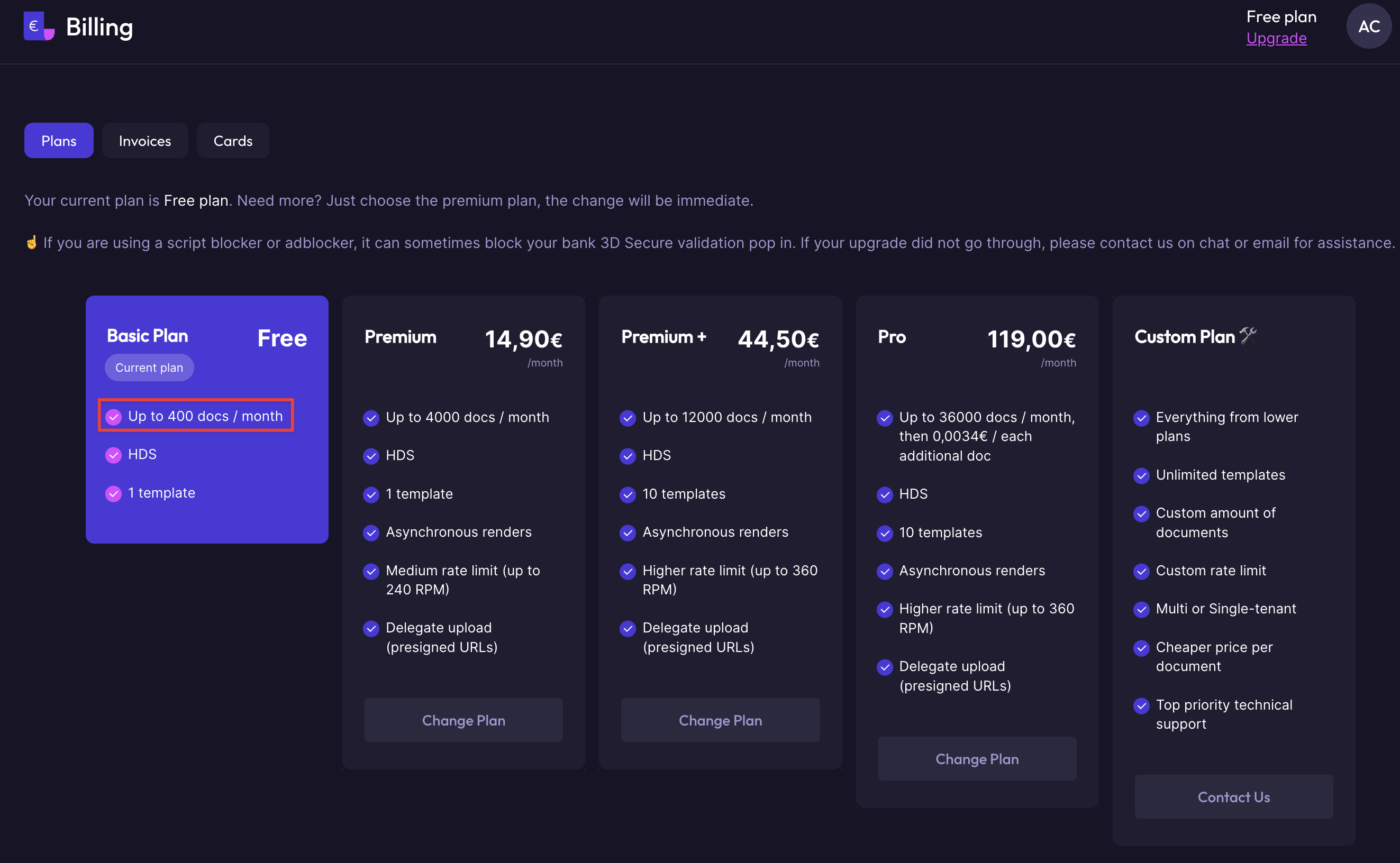Click the Upgrade link in the header
This screenshot has height=863, width=1400.
(1276, 38)
